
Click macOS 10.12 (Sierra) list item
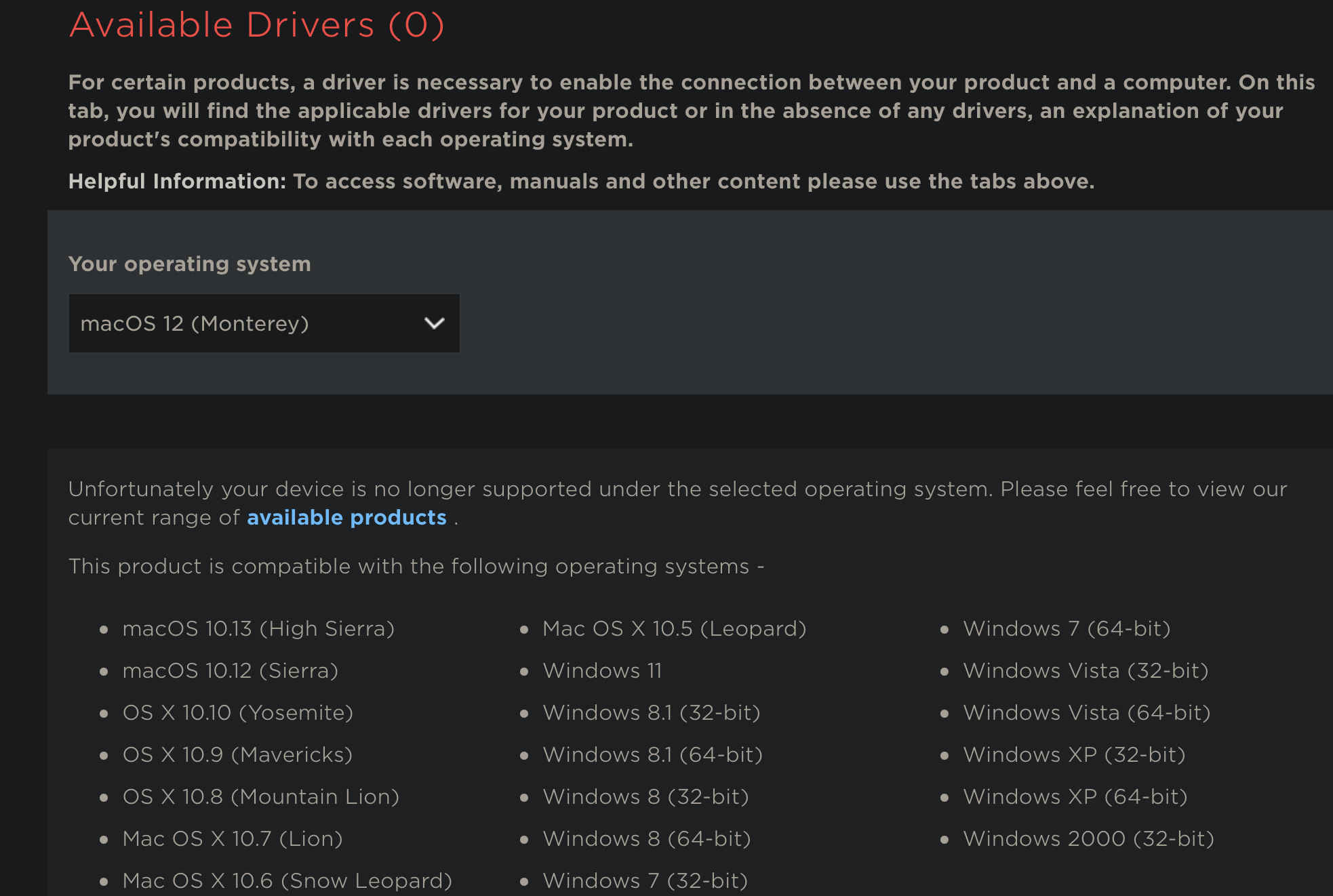pos(230,671)
